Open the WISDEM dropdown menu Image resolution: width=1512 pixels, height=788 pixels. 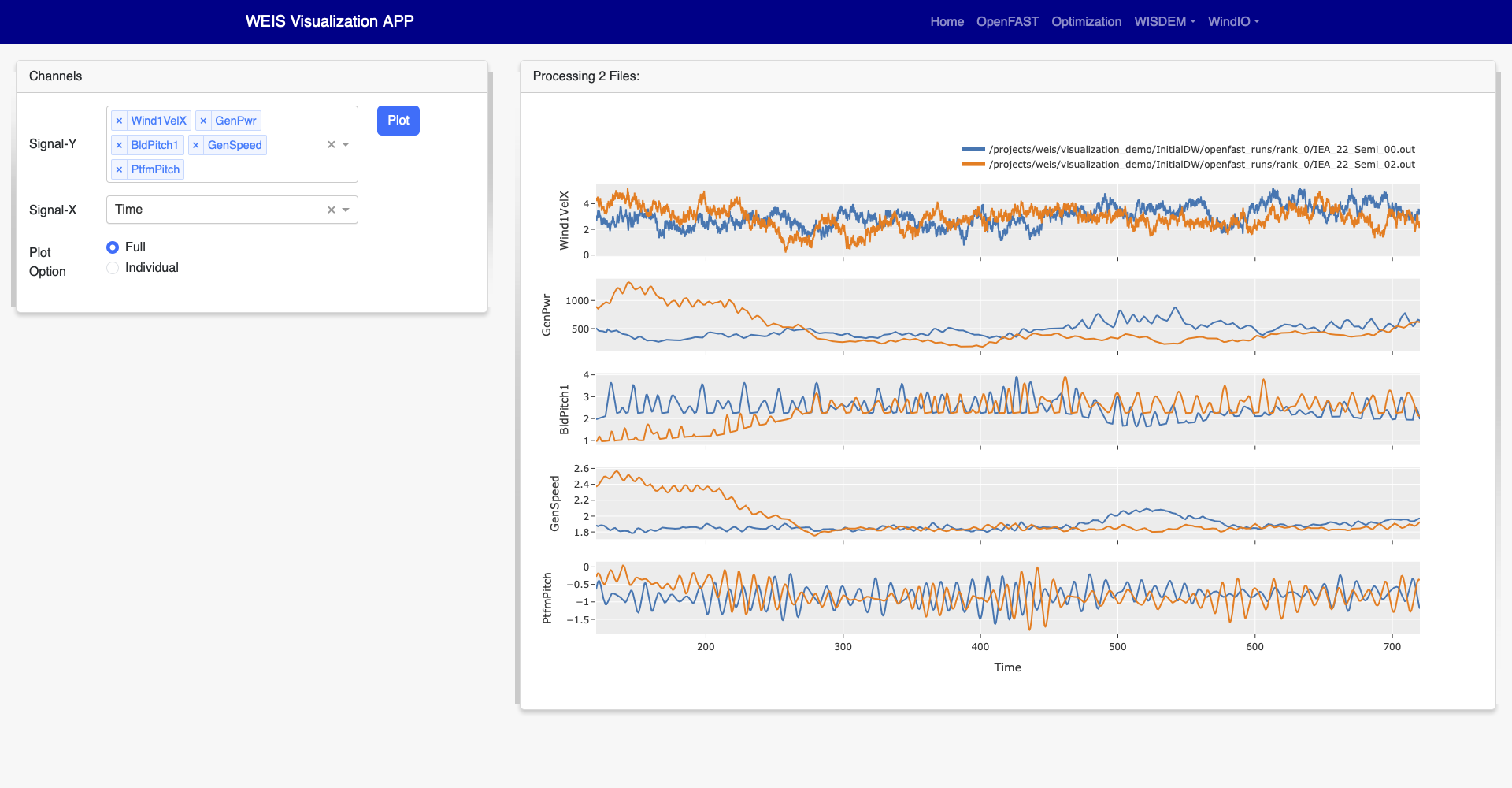tap(1165, 21)
